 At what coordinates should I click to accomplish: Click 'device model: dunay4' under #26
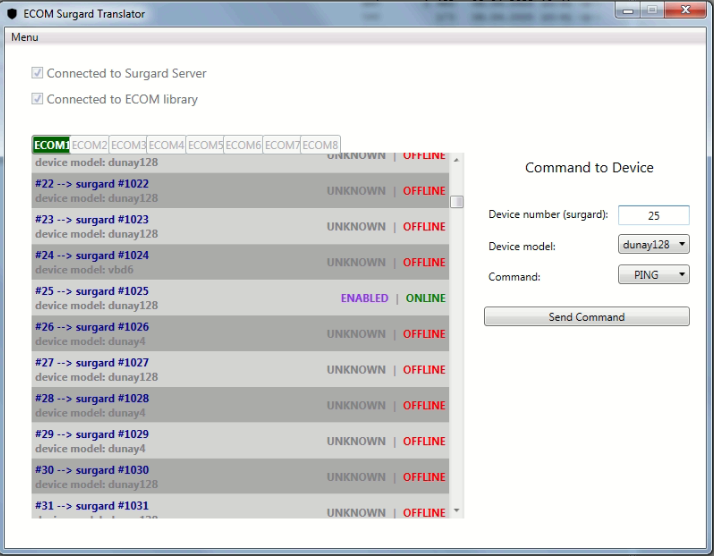(x=90, y=341)
